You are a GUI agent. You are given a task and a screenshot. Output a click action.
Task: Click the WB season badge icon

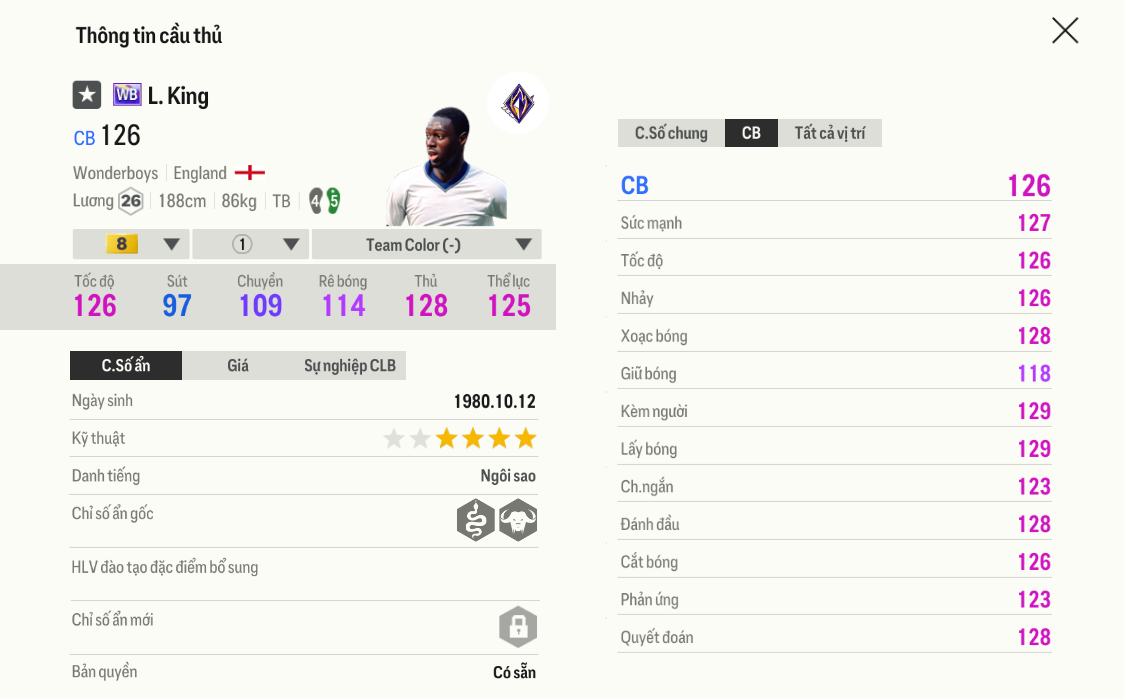(x=127, y=95)
